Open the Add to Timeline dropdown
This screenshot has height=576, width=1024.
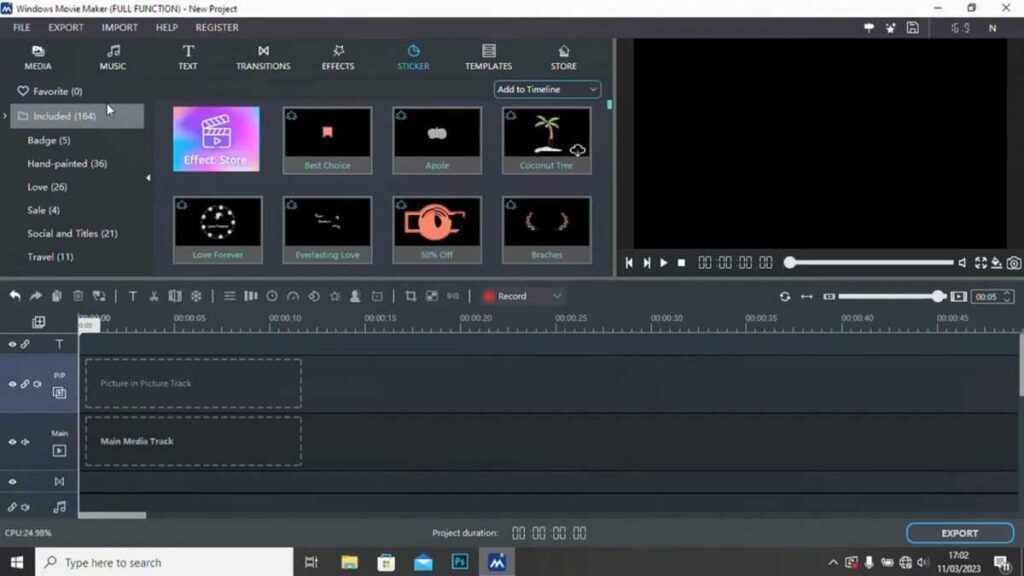pyautogui.click(x=547, y=89)
